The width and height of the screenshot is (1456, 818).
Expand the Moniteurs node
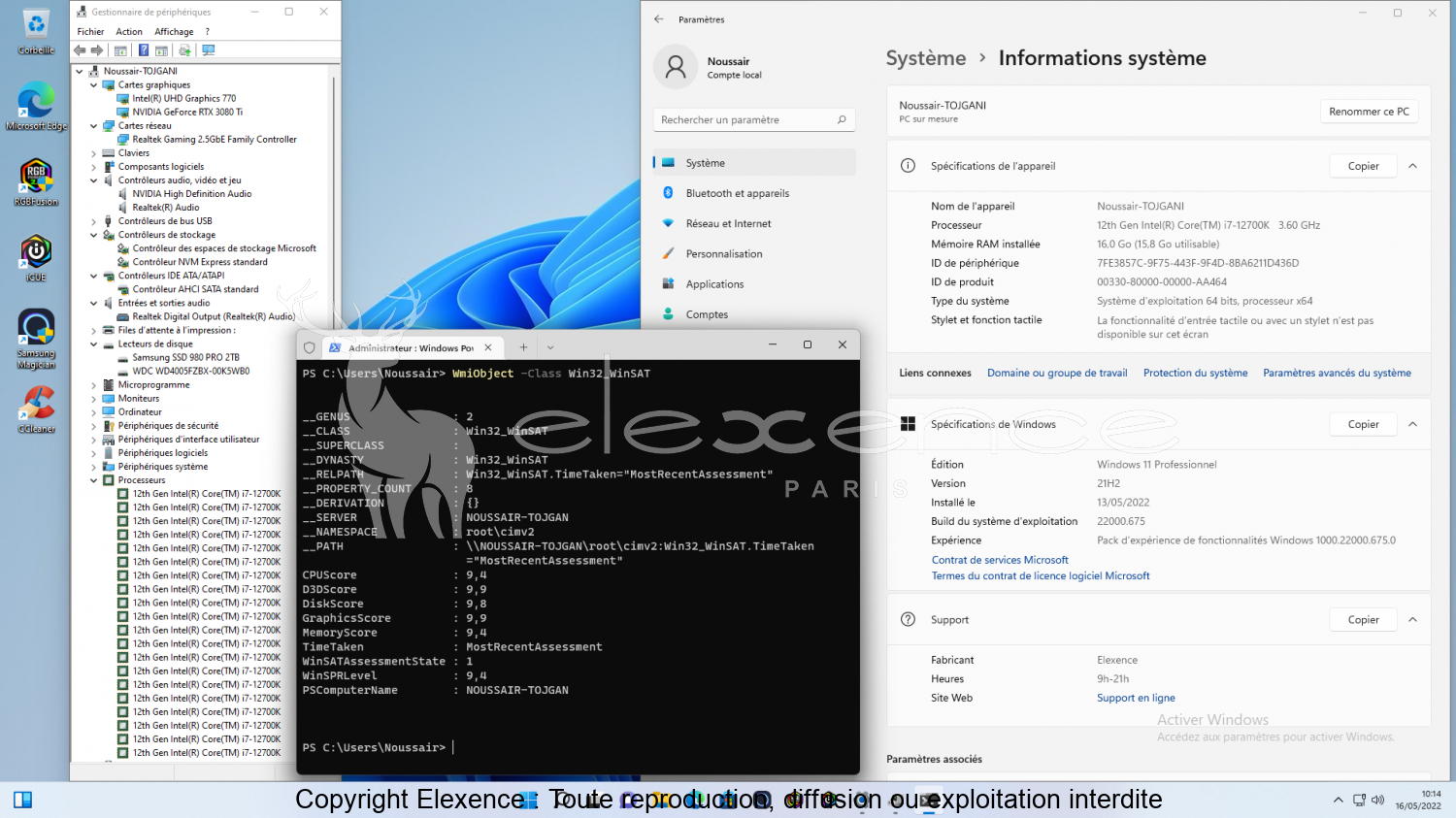[94, 399]
